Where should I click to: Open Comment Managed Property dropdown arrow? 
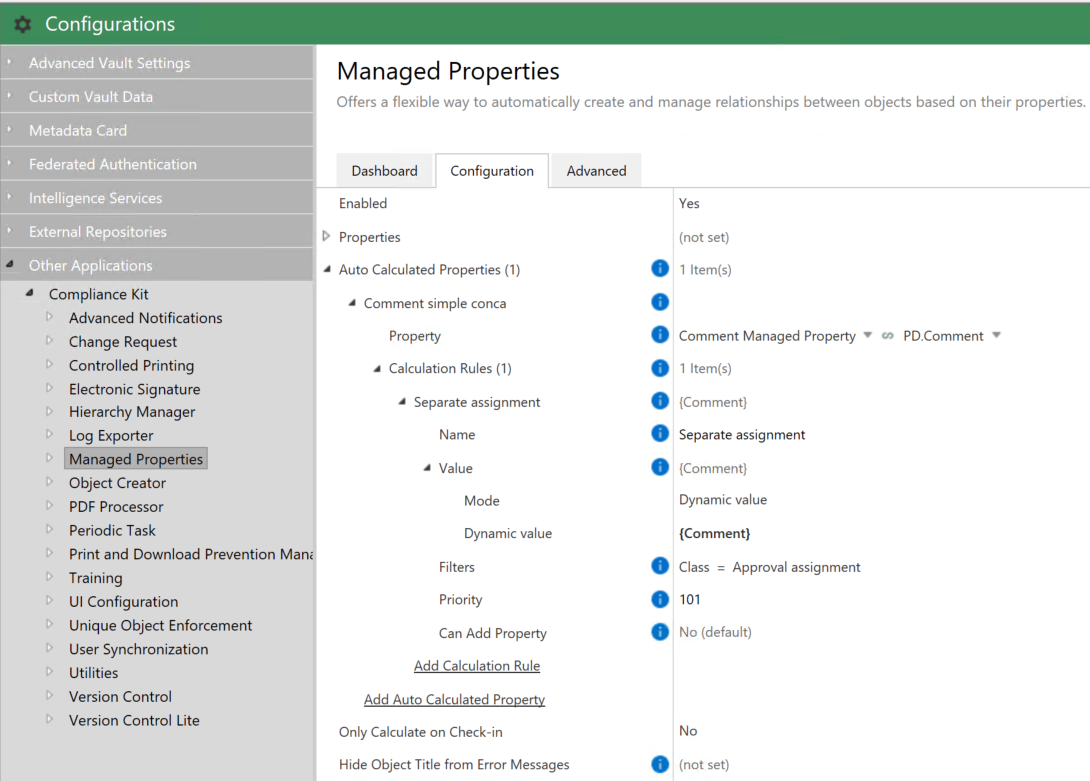[x=868, y=335]
